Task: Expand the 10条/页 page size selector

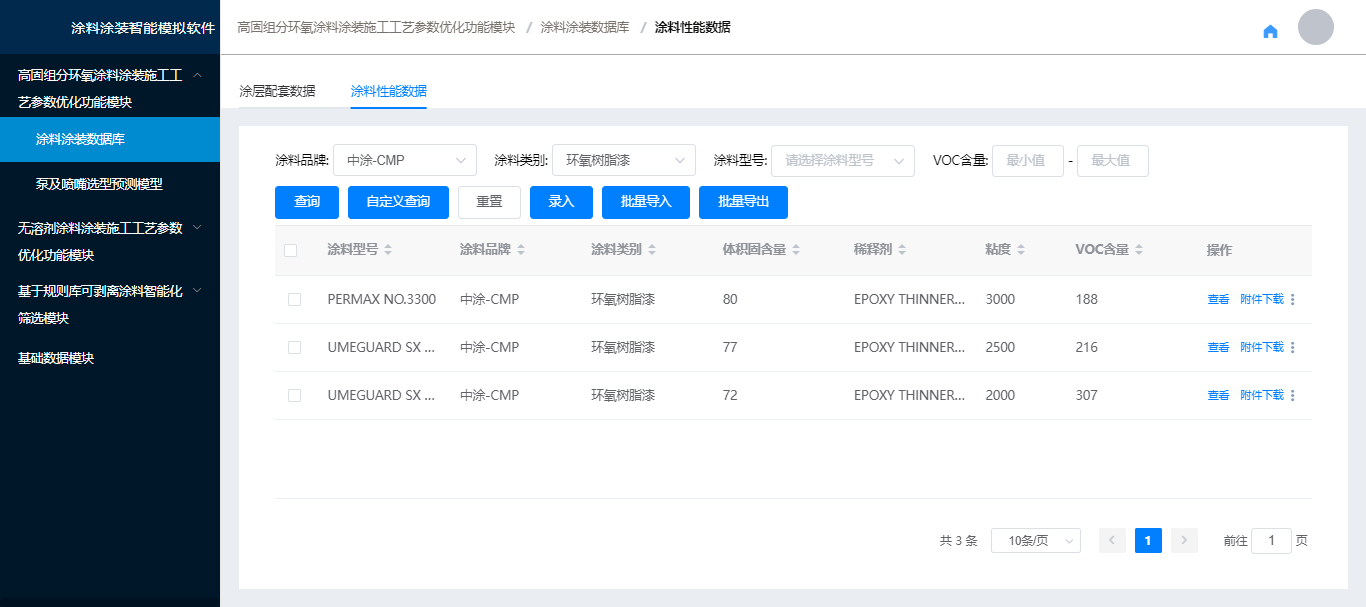Action: (x=1035, y=541)
